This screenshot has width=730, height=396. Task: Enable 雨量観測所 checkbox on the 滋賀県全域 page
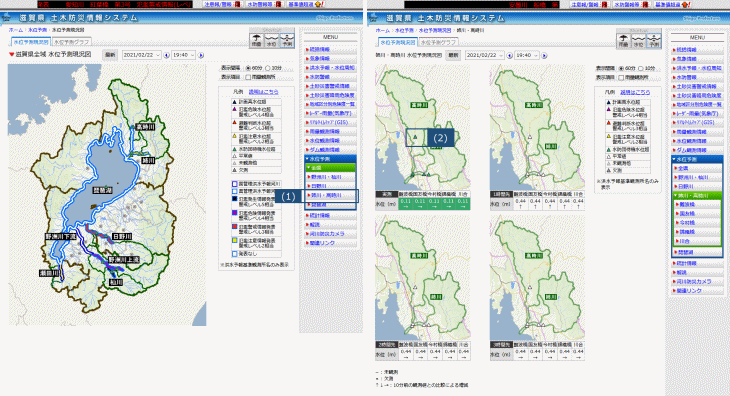pos(248,77)
